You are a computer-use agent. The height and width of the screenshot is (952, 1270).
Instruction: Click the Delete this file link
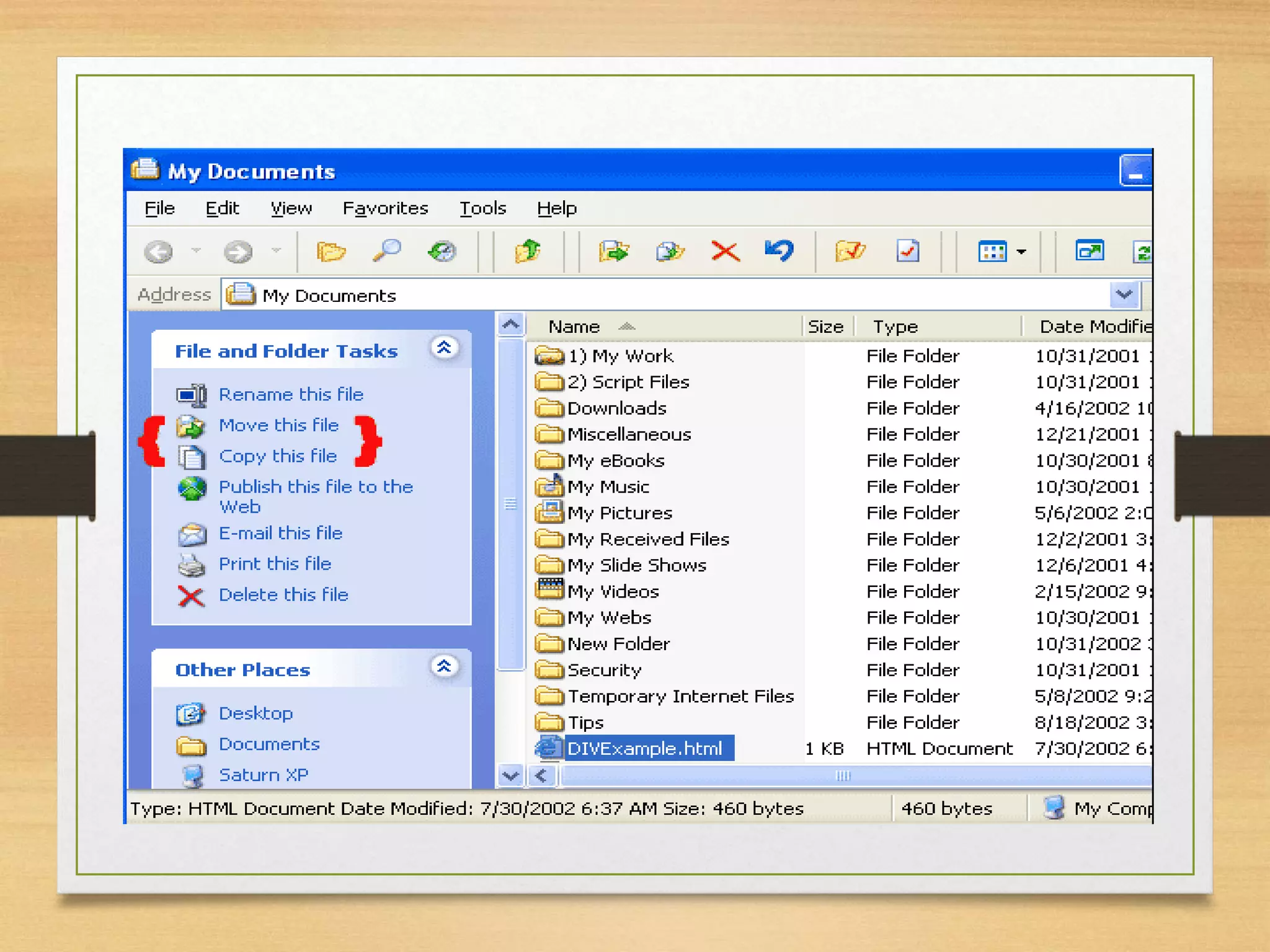283,595
